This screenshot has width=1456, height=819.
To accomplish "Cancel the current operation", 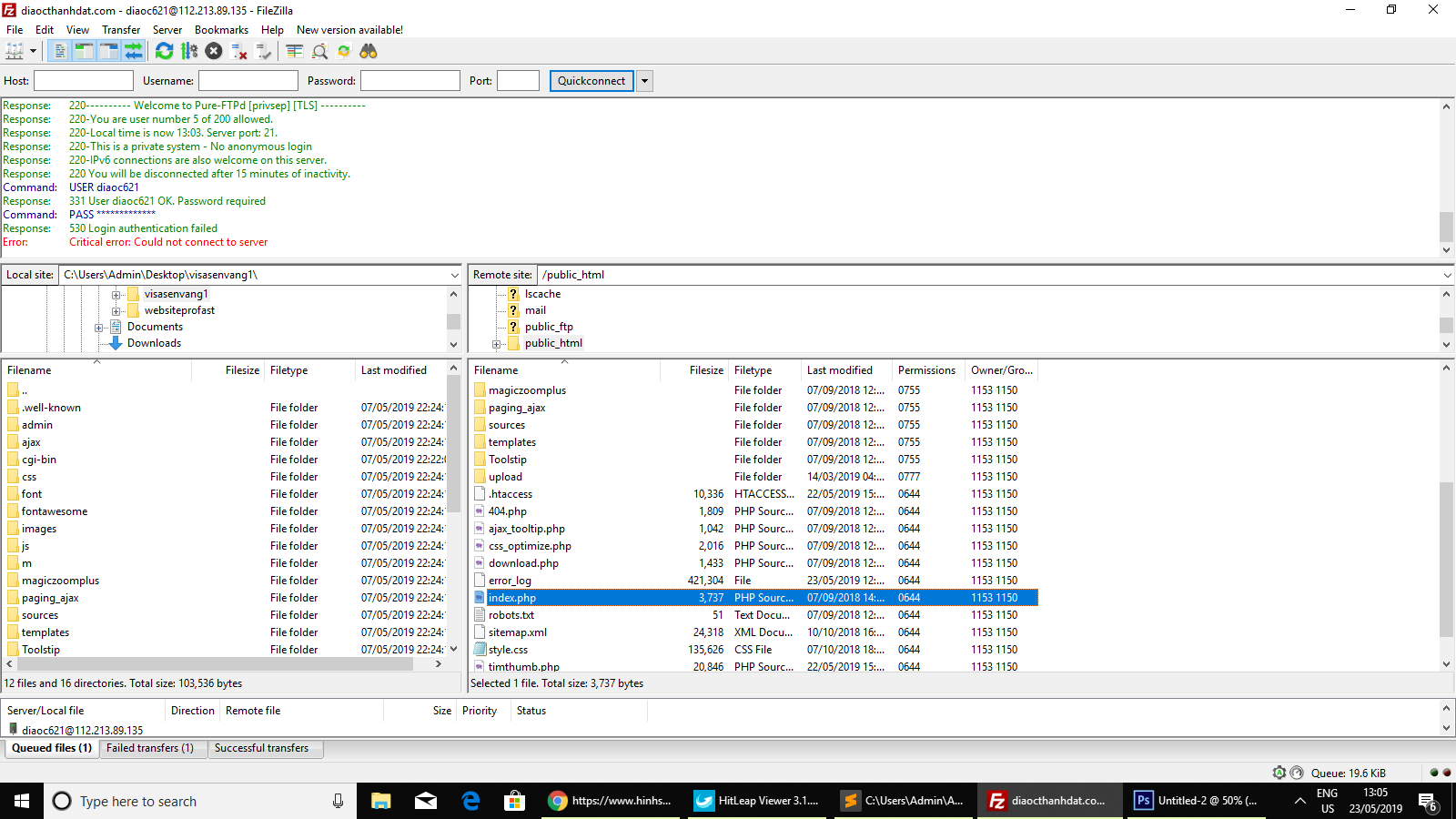I will [x=214, y=51].
